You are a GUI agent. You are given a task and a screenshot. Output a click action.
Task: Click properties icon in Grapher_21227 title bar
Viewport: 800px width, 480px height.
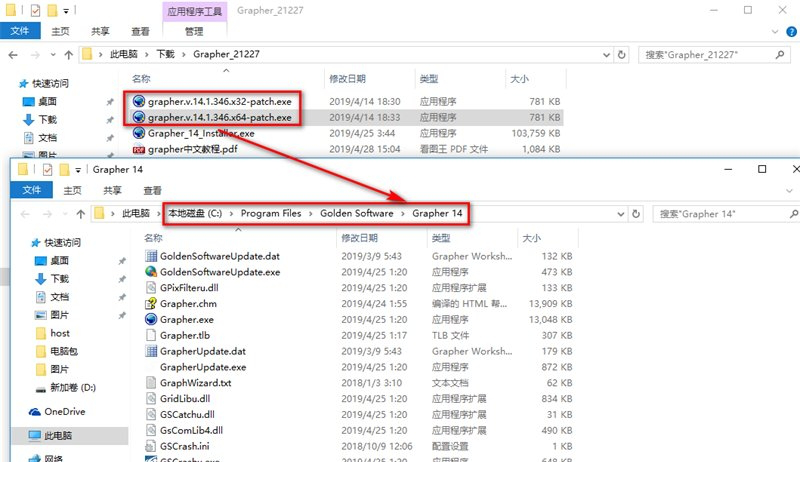(35, 10)
